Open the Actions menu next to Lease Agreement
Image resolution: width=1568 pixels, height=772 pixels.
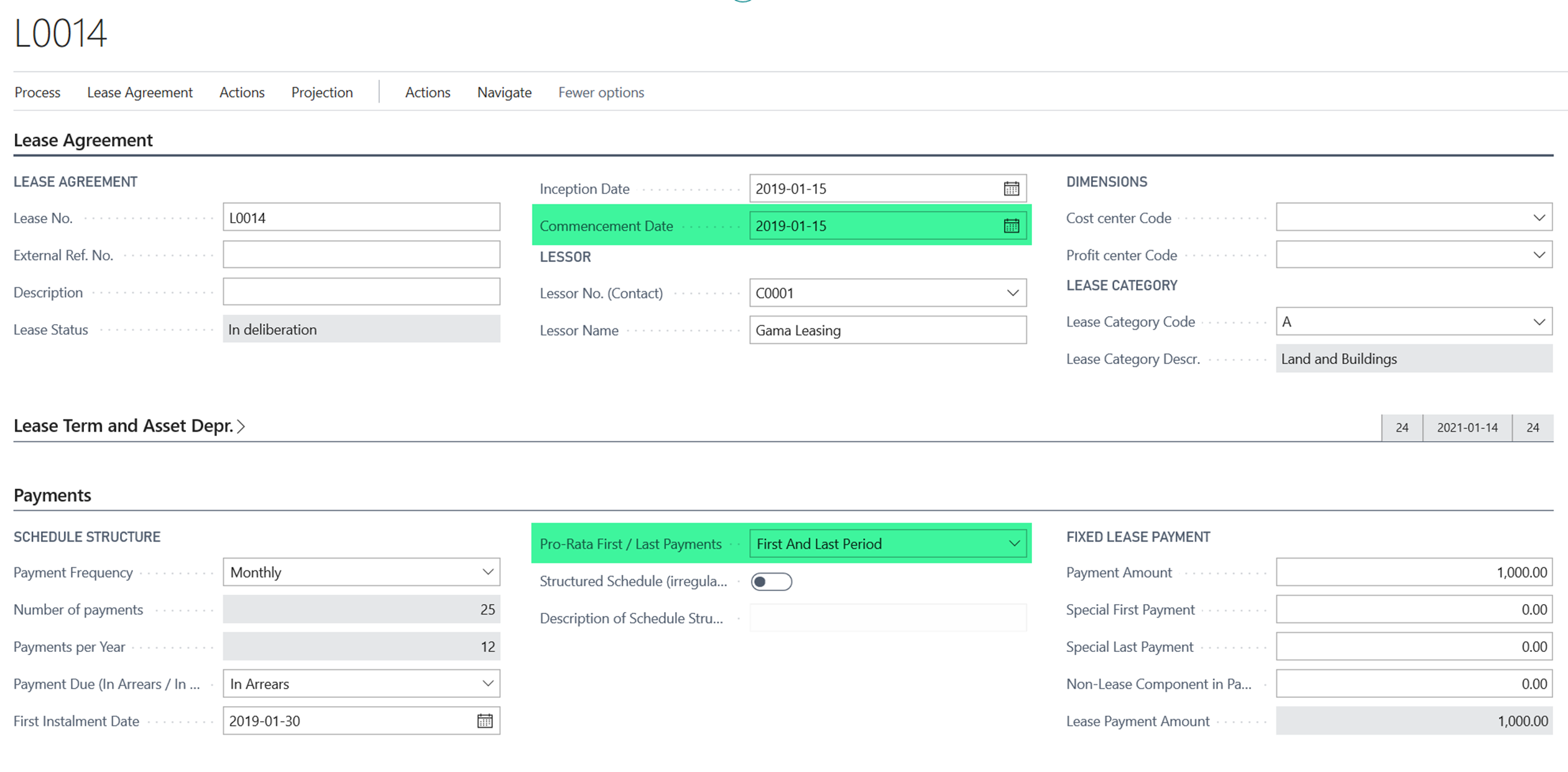242,93
